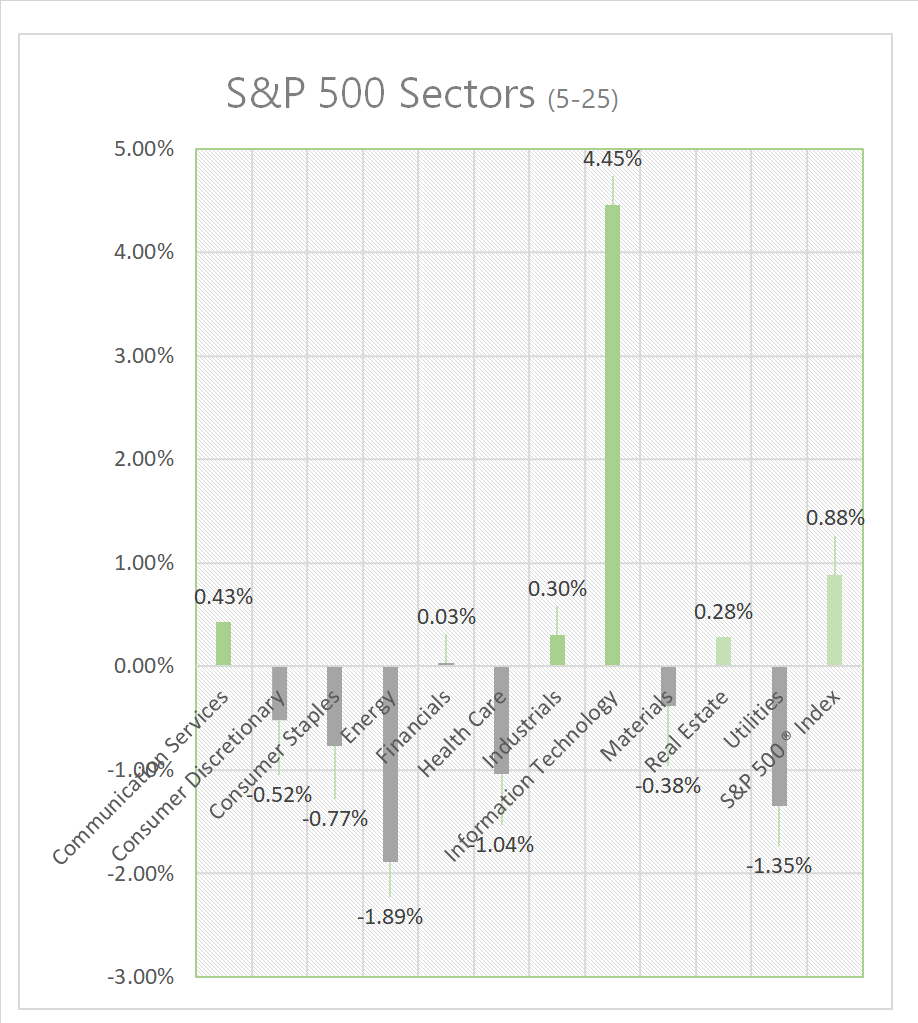Click the -1.35% data label
The height and width of the screenshot is (1023, 918).
pyautogui.click(x=781, y=866)
